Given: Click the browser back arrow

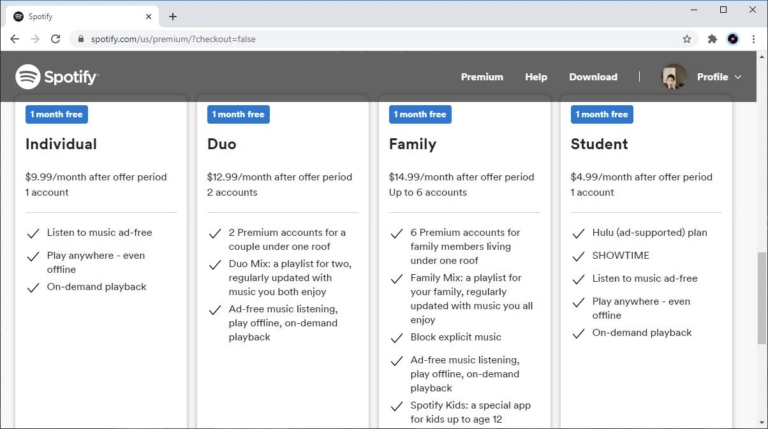Looking at the screenshot, I should (14, 39).
